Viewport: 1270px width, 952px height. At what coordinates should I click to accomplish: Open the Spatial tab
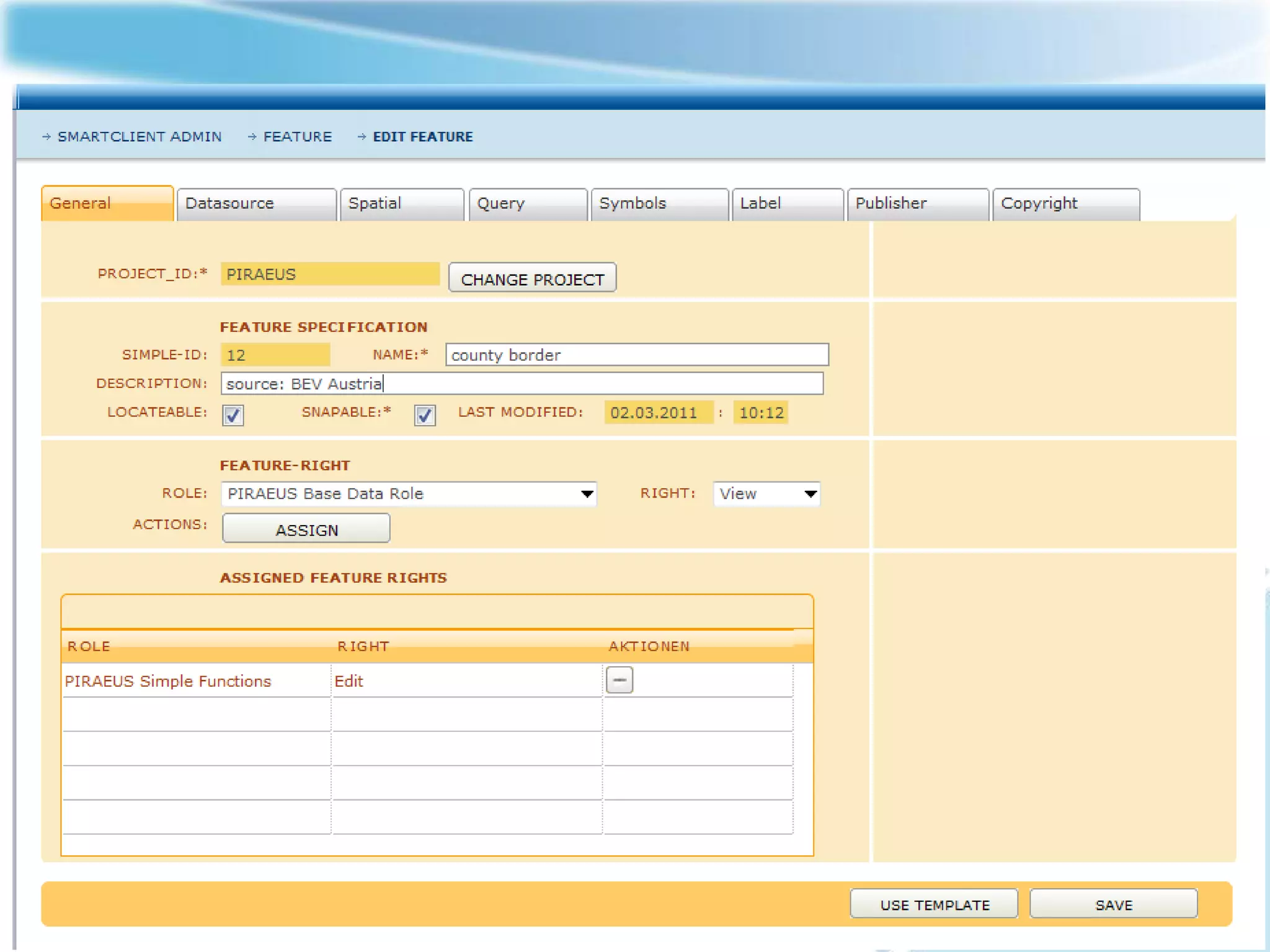coord(401,204)
